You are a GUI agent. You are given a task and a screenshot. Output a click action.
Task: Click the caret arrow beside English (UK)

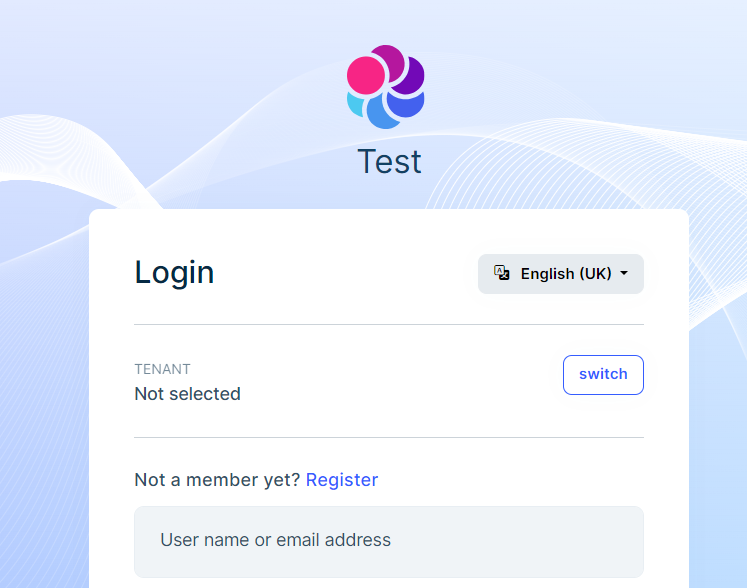(624, 274)
